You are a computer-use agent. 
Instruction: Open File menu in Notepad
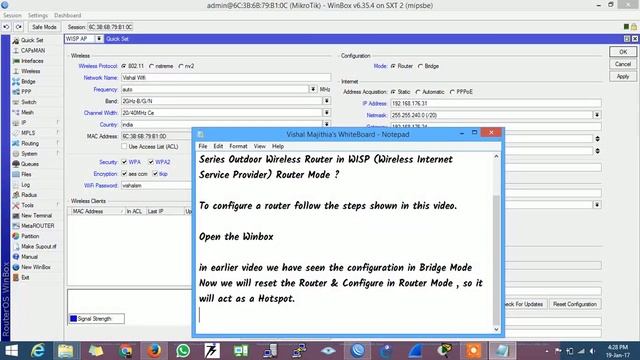coord(203,146)
